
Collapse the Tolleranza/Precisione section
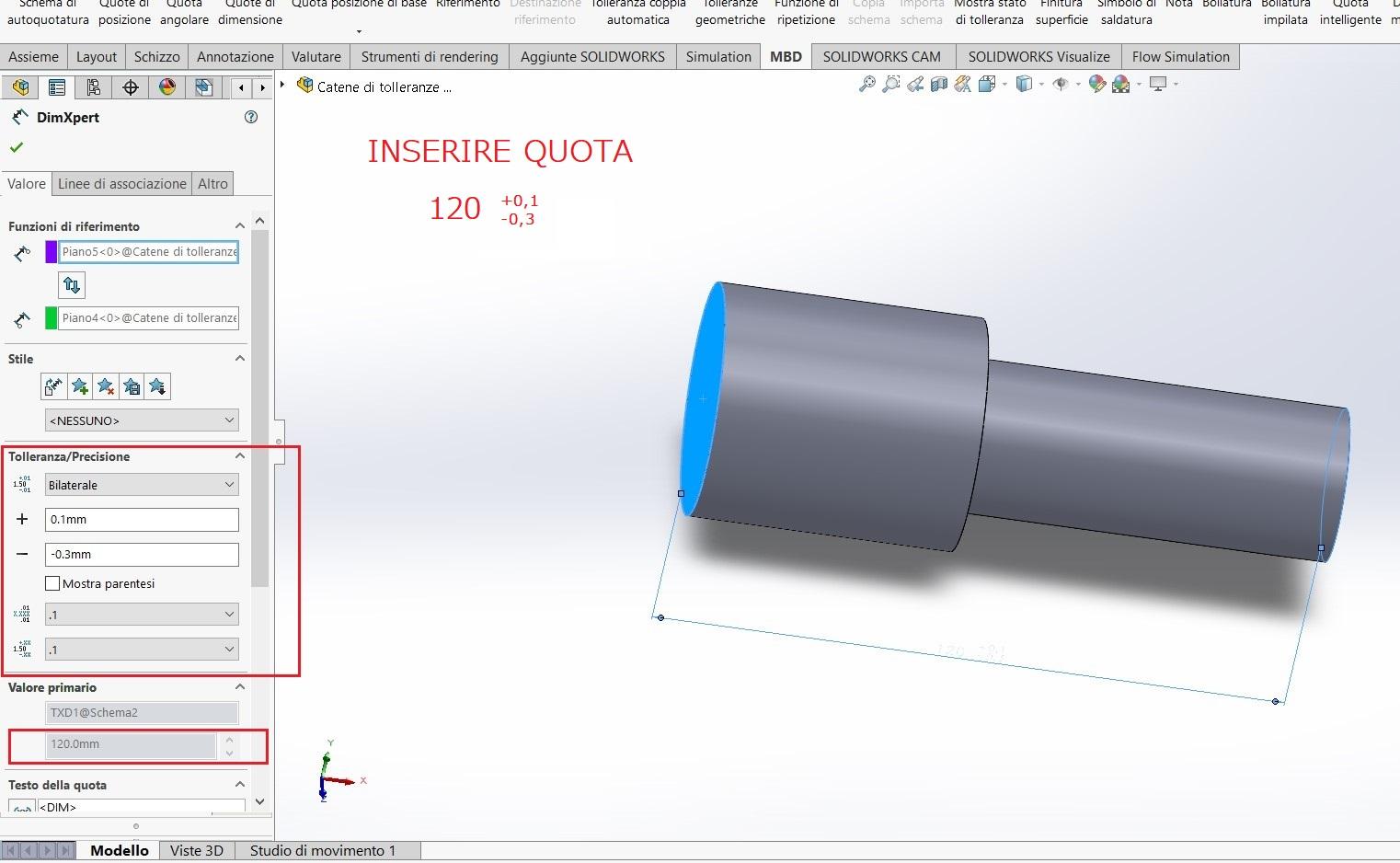point(240,456)
